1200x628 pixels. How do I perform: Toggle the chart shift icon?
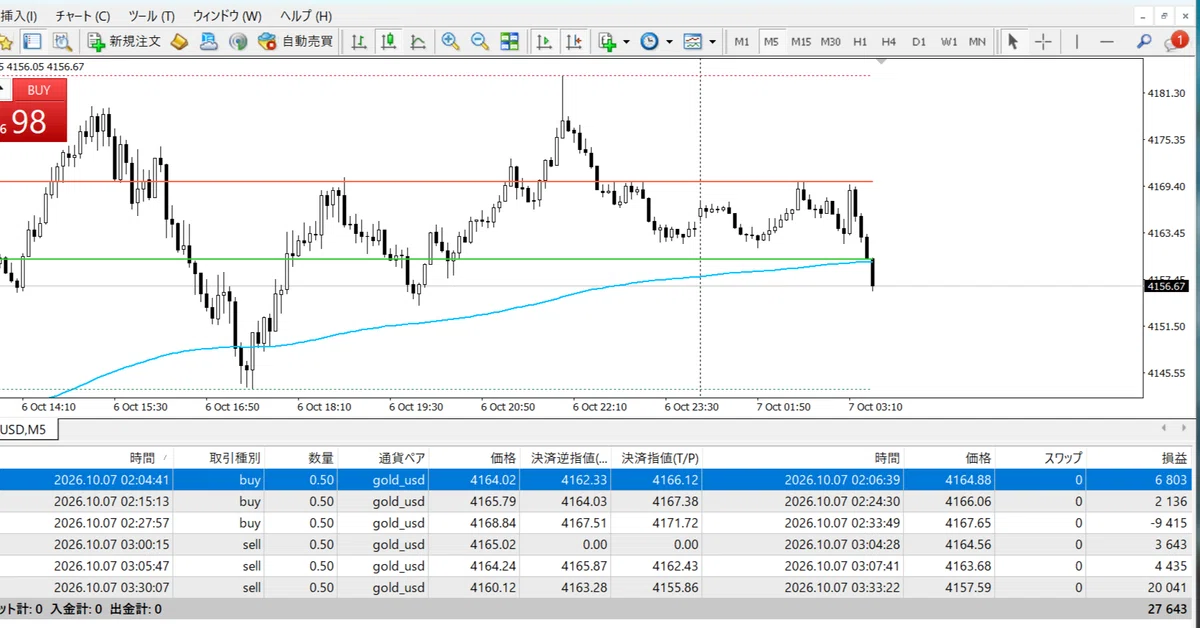(574, 42)
